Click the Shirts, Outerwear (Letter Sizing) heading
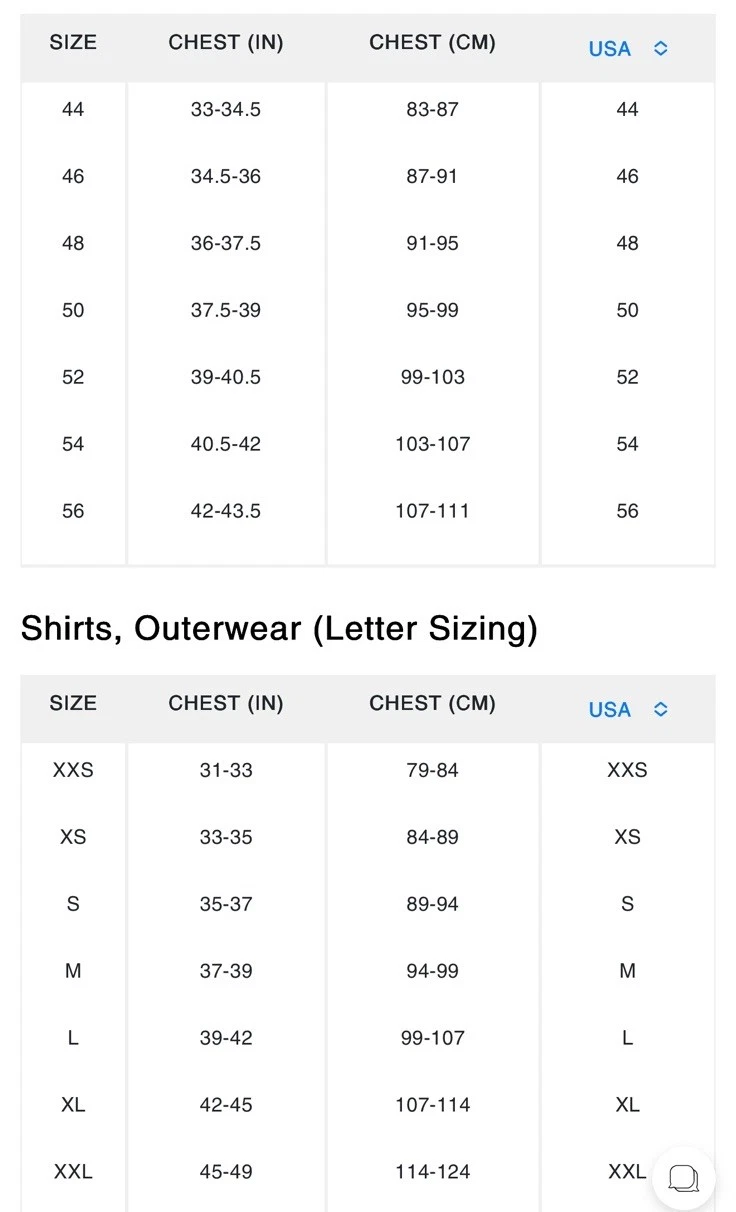736x1212 pixels. [279, 629]
